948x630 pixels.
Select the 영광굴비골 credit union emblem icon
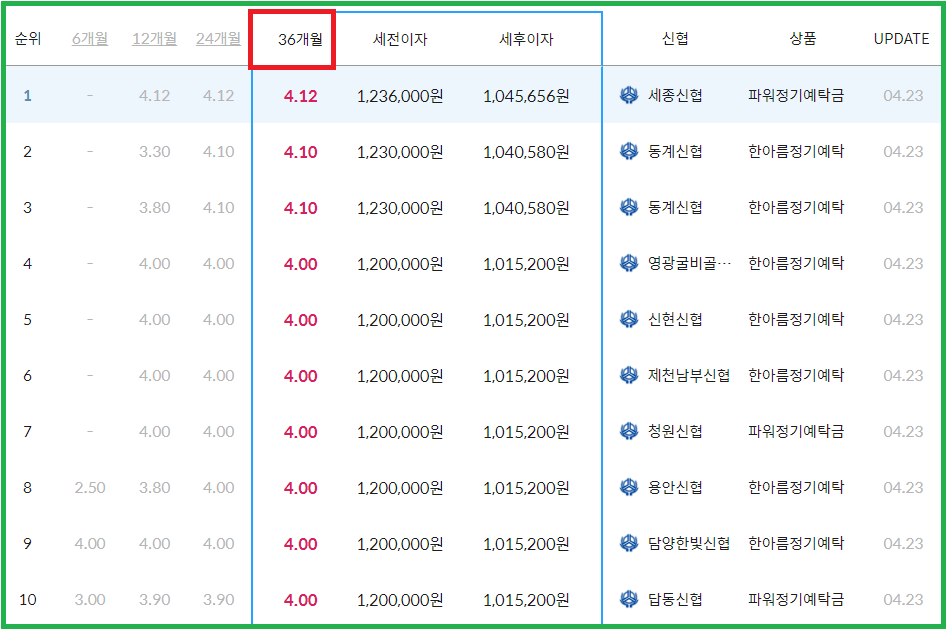pos(631,261)
